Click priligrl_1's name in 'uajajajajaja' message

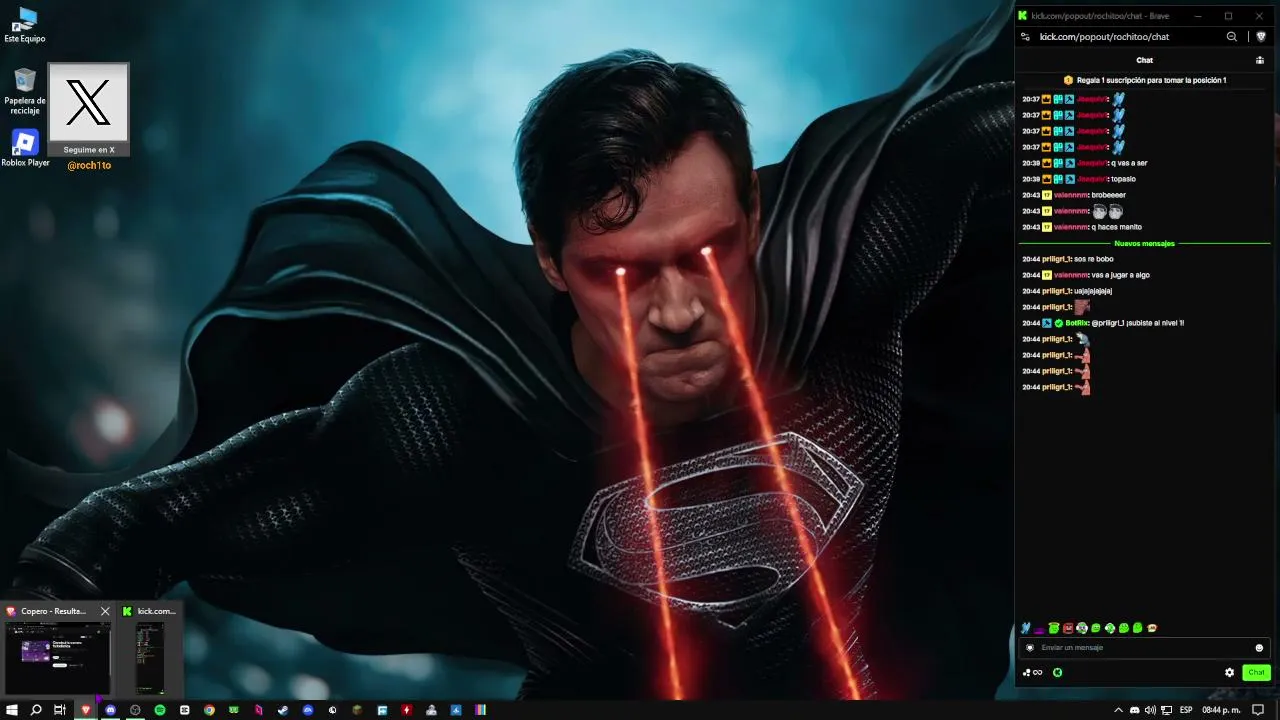[1057, 291]
